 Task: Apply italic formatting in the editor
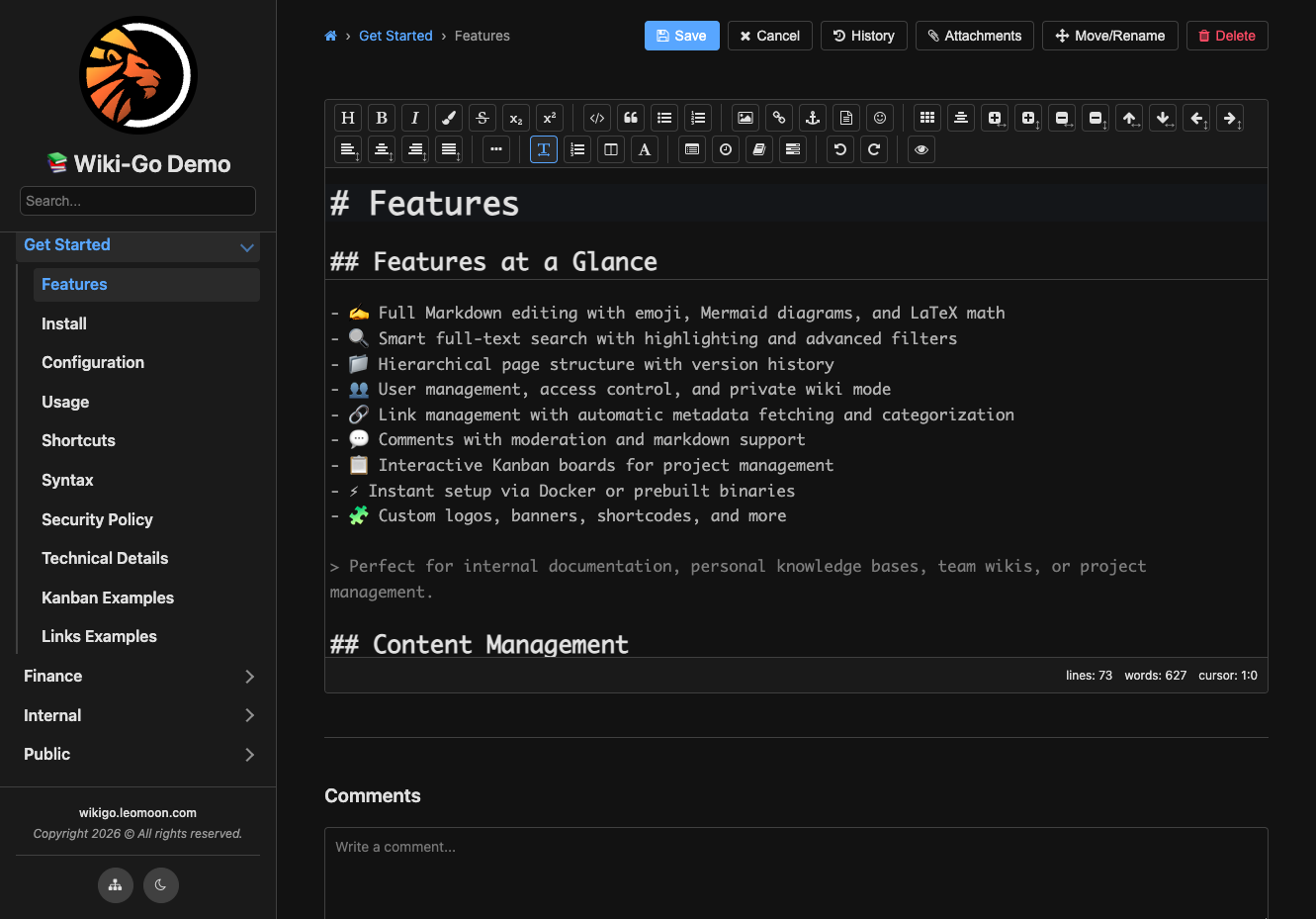[415, 118]
